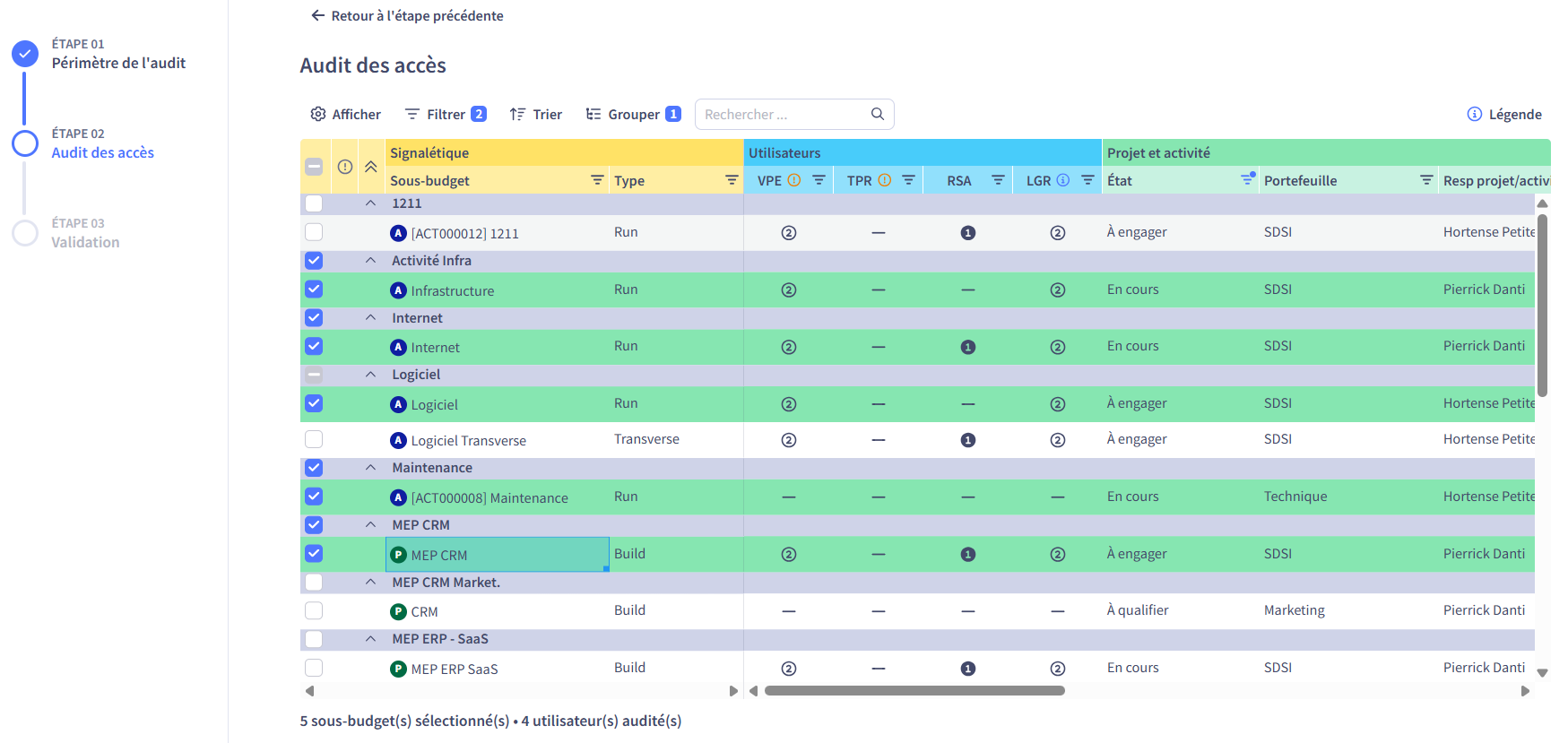Check the [ACT000012] 1211 row checkbox
Screen dimensions: 1568x743
[x=314, y=232]
